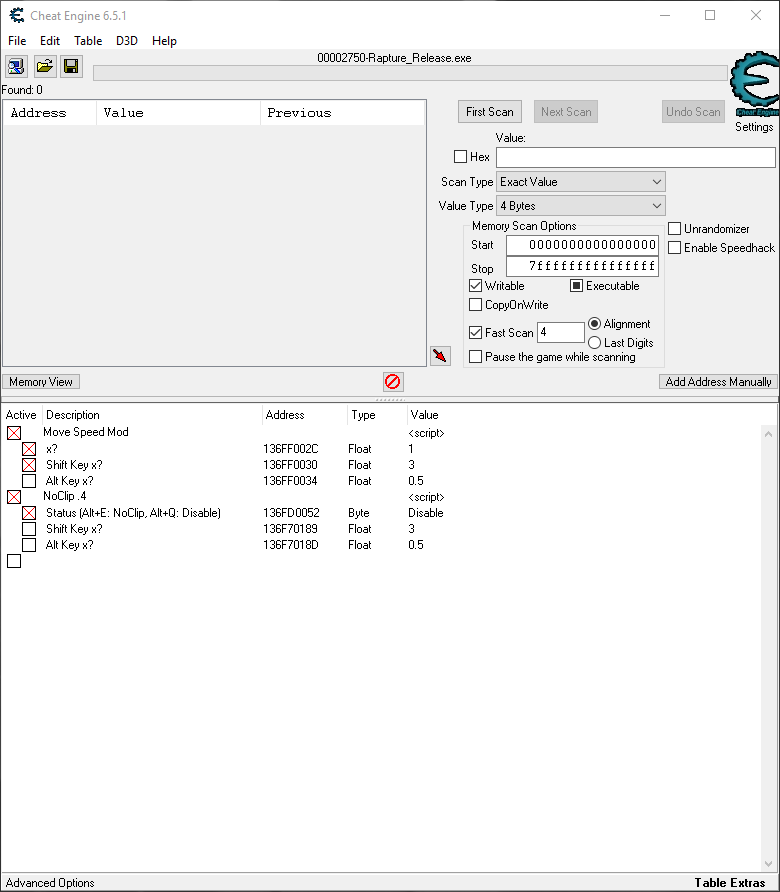This screenshot has width=780, height=892.
Task: Open the Table menu
Action: 88,41
